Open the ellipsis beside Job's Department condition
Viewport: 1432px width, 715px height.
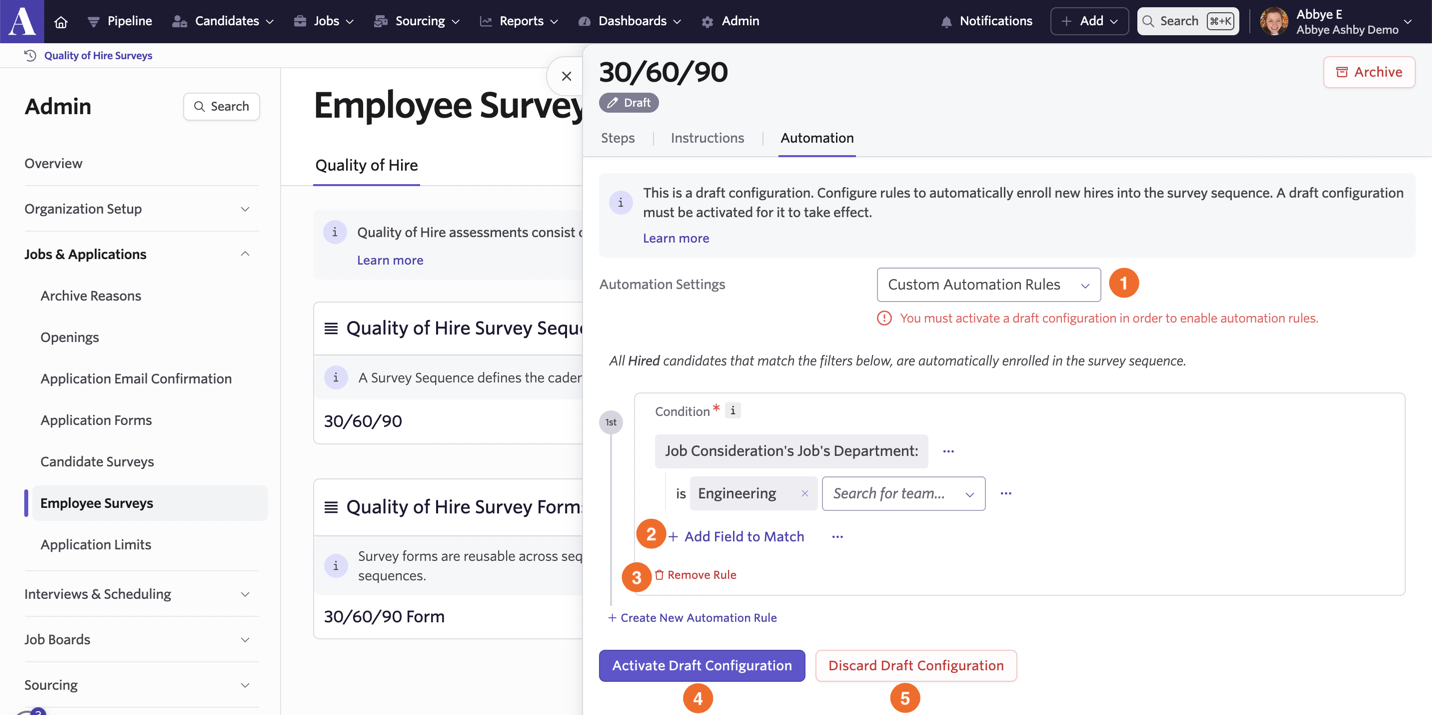(948, 451)
